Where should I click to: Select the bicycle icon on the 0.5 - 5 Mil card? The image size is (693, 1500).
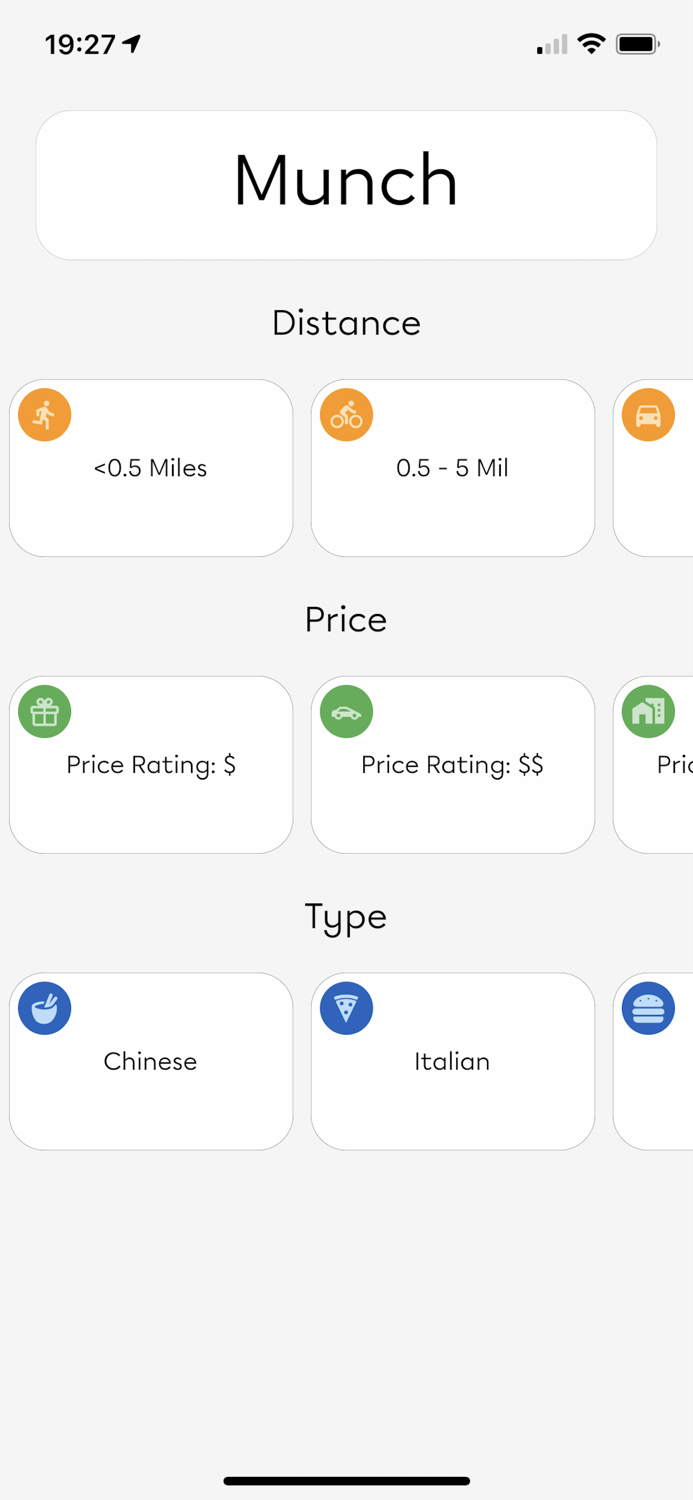click(345, 414)
